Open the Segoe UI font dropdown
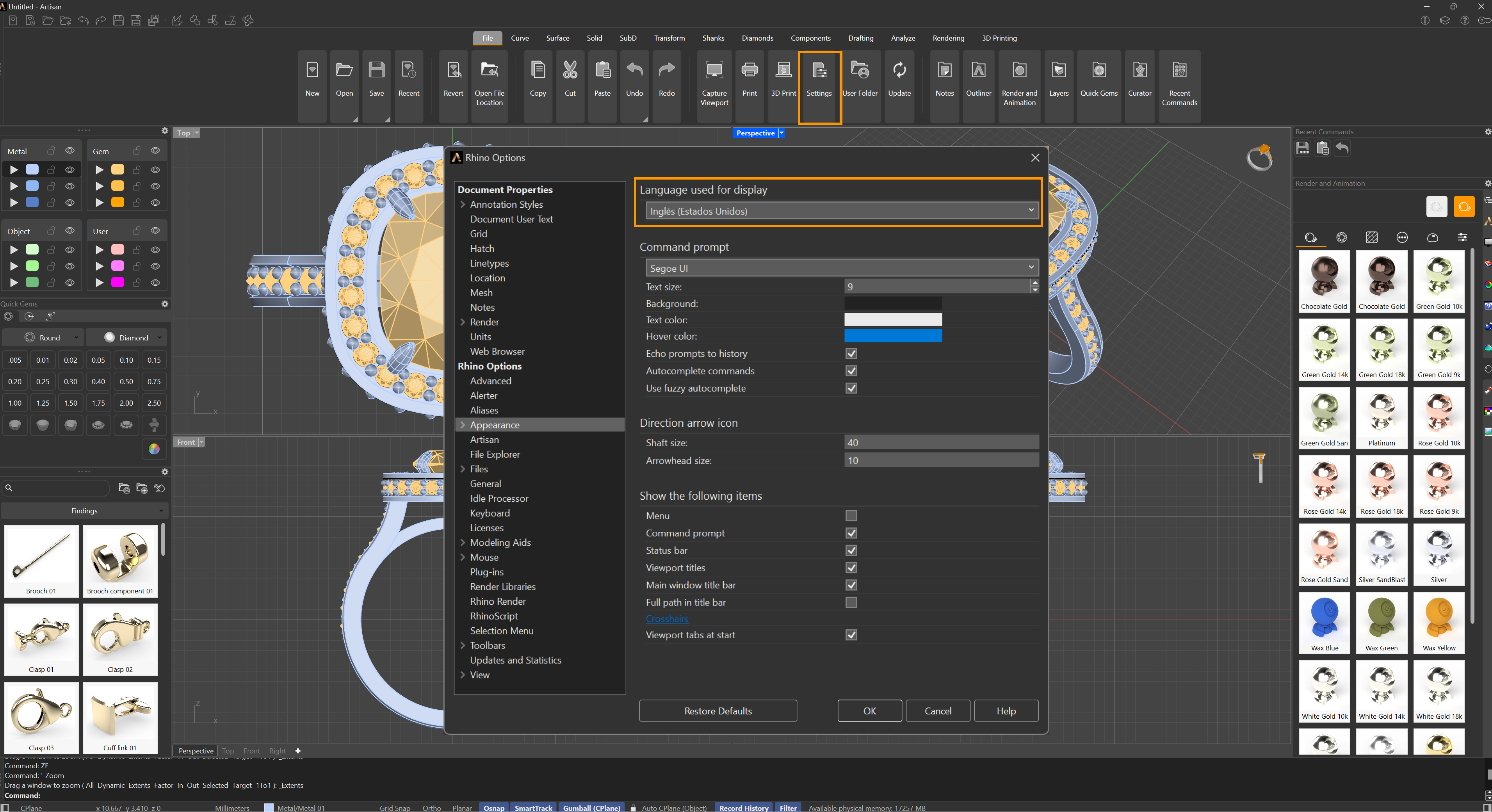 point(842,267)
